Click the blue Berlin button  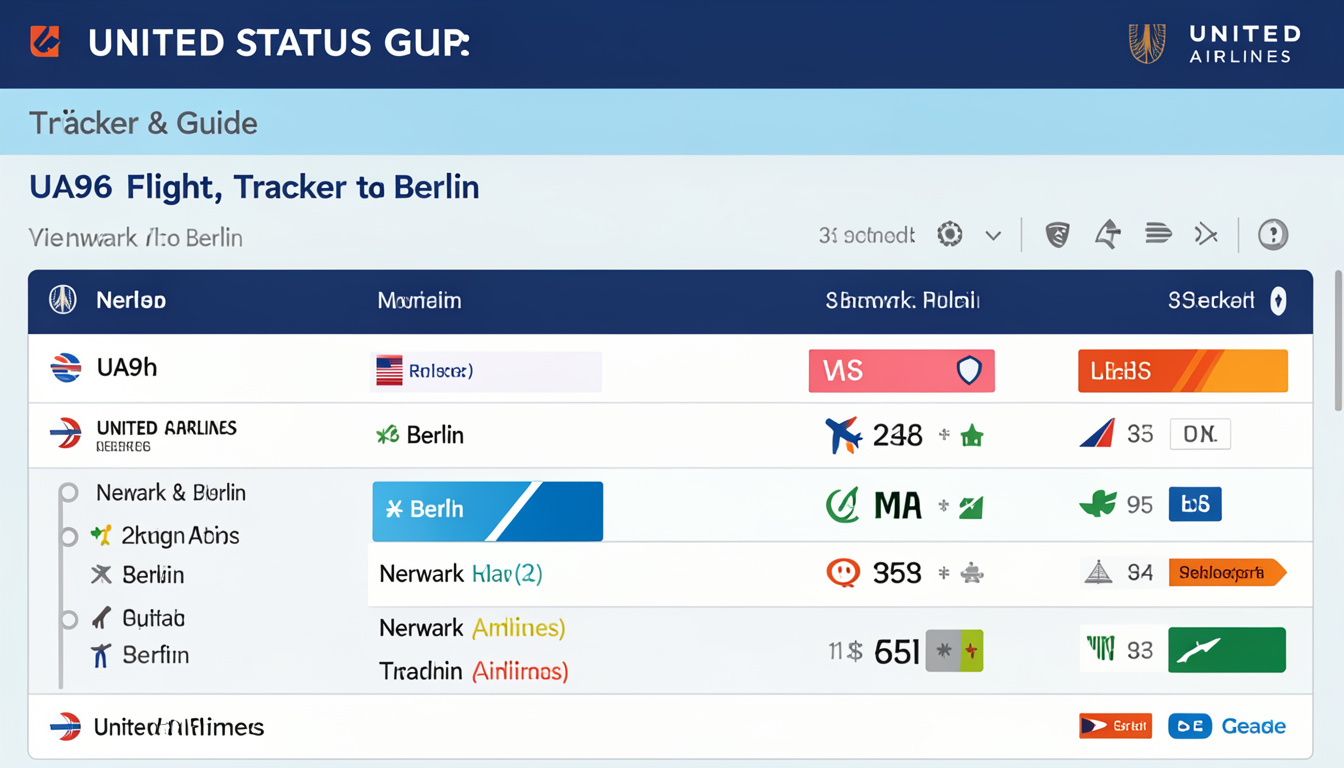point(487,511)
